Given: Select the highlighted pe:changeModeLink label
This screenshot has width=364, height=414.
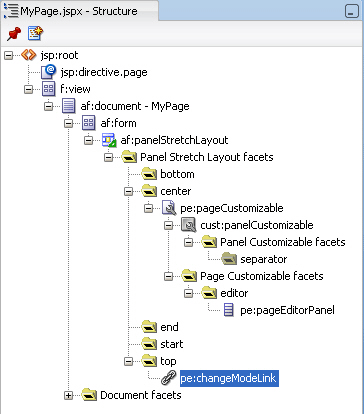Looking at the screenshot, I should (x=229, y=378).
